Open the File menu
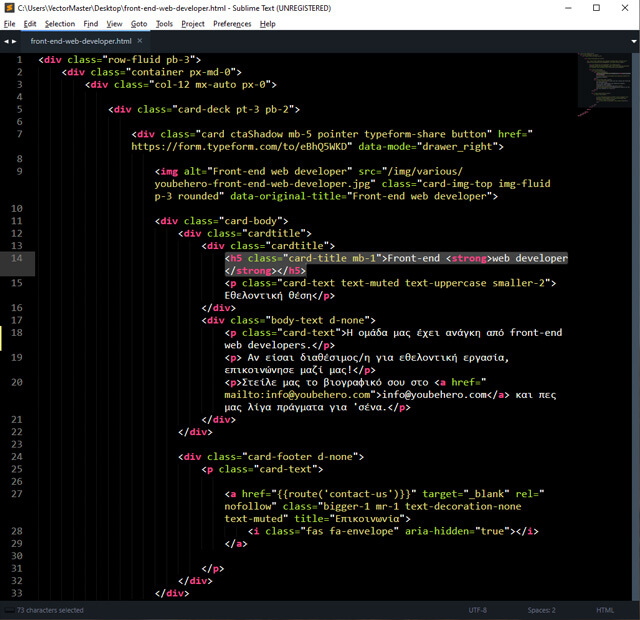The image size is (640, 620). [x=9, y=24]
